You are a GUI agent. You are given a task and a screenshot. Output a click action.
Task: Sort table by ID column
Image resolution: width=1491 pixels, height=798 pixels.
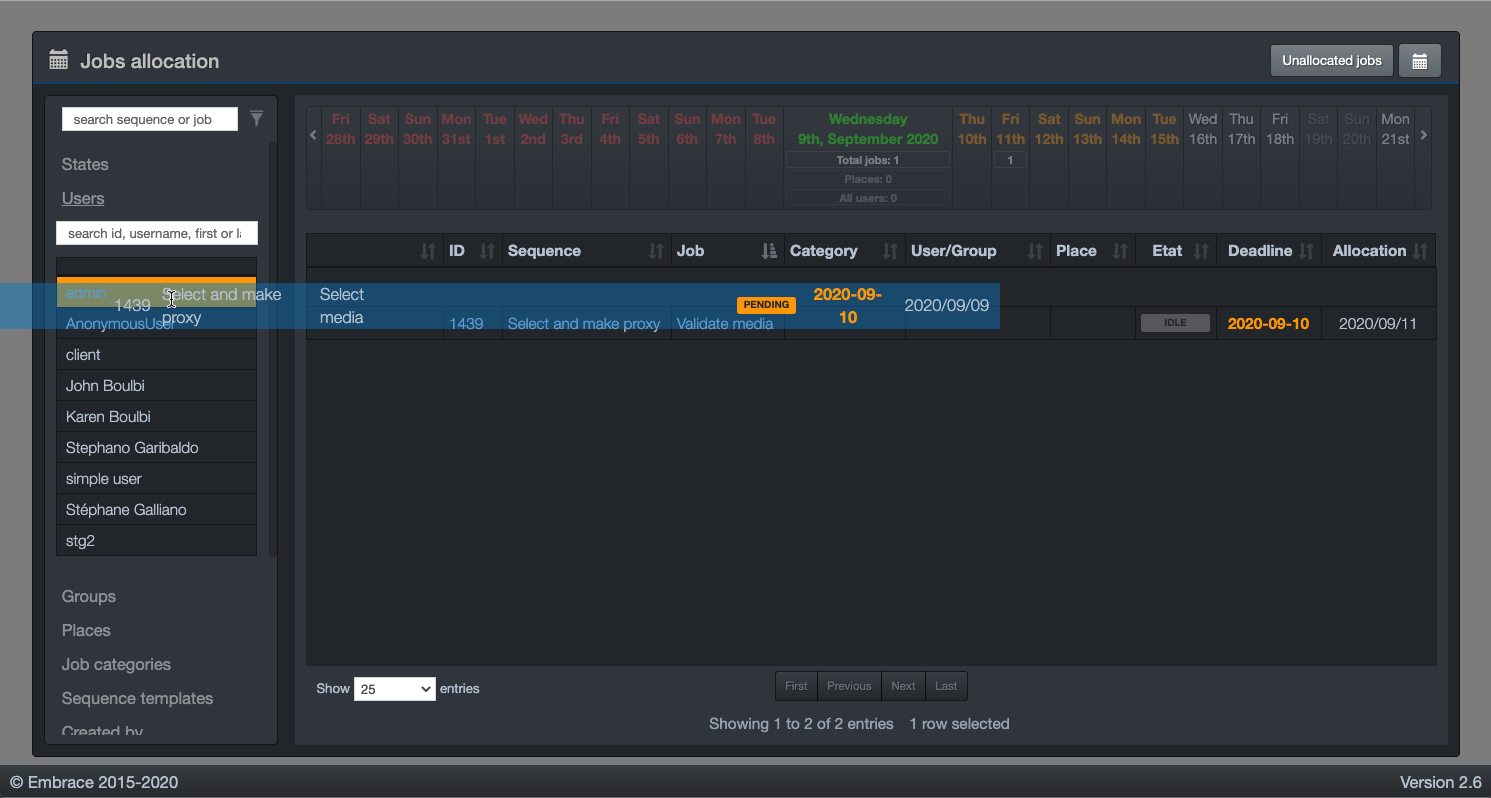click(473, 251)
